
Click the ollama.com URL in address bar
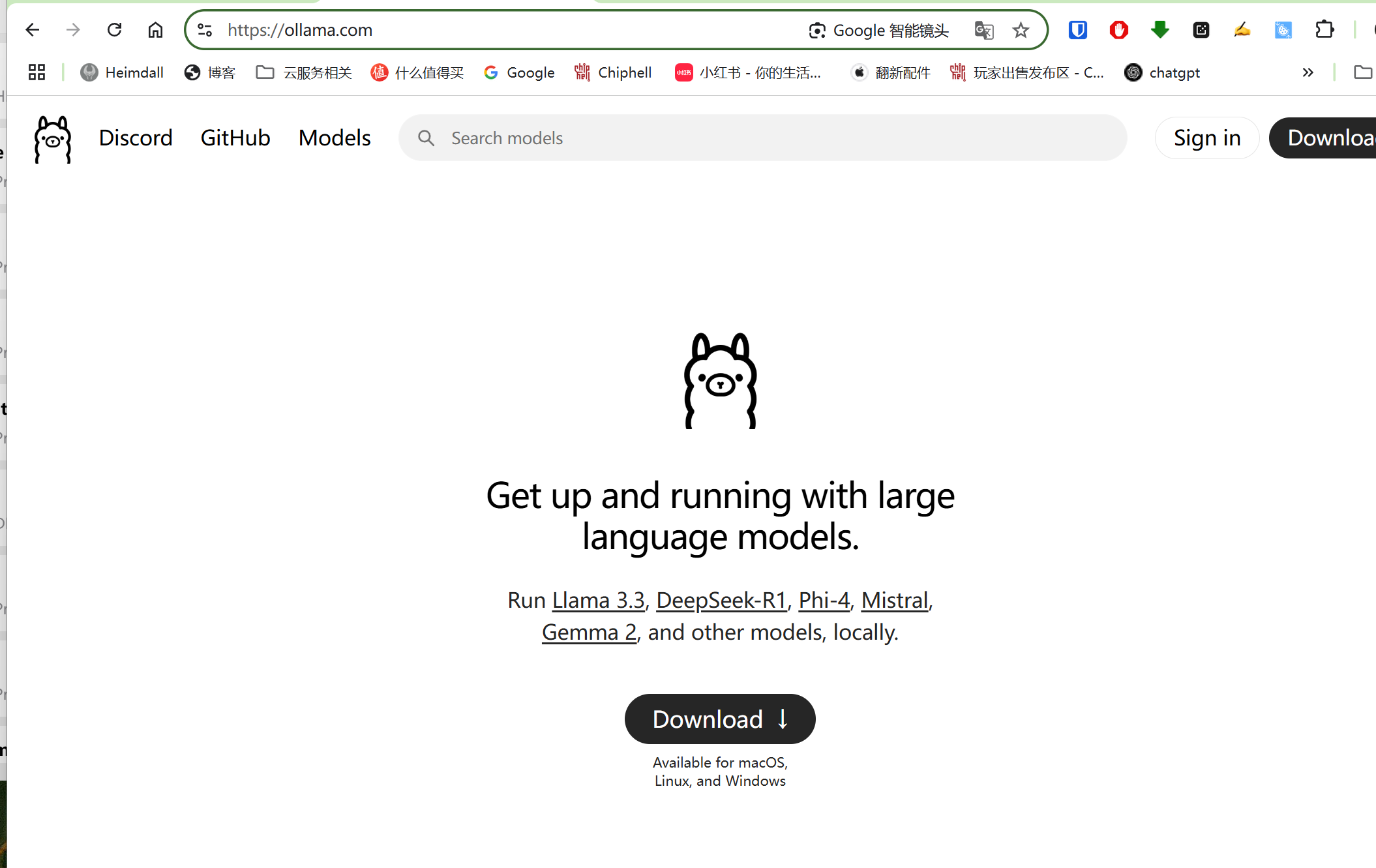click(300, 30)
